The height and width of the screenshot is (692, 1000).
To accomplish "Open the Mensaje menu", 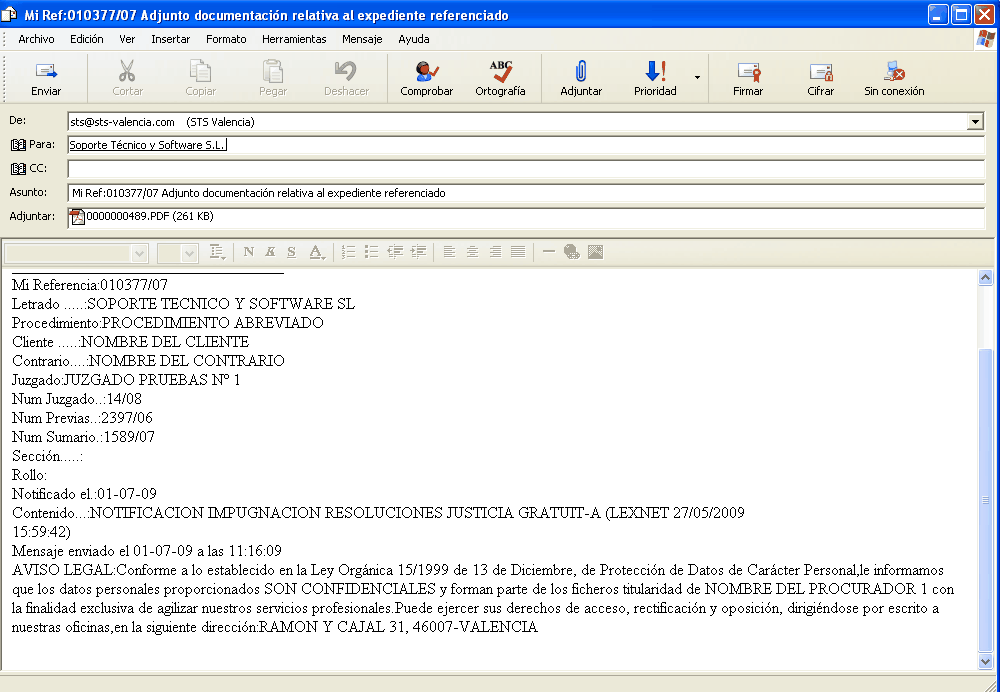I will (361, 39).
